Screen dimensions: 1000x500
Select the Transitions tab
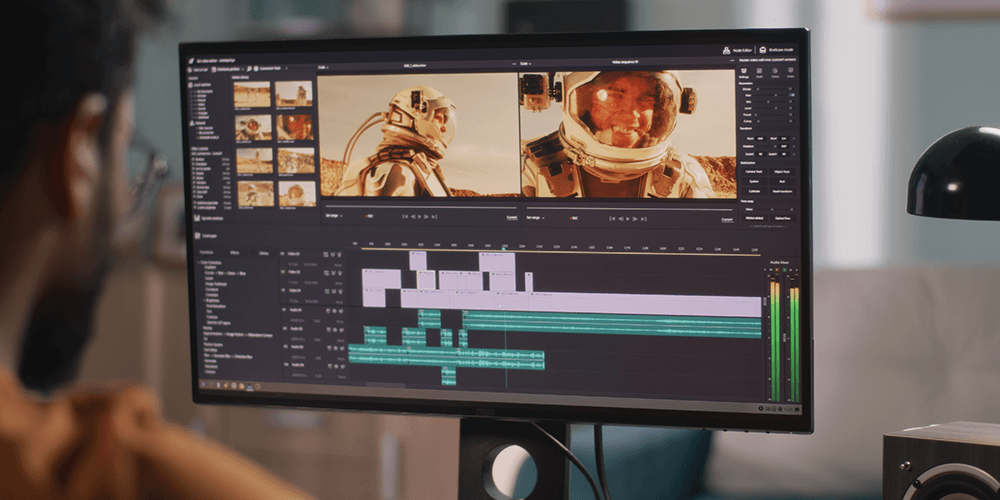pyautogui.click(x=207, y=253)
